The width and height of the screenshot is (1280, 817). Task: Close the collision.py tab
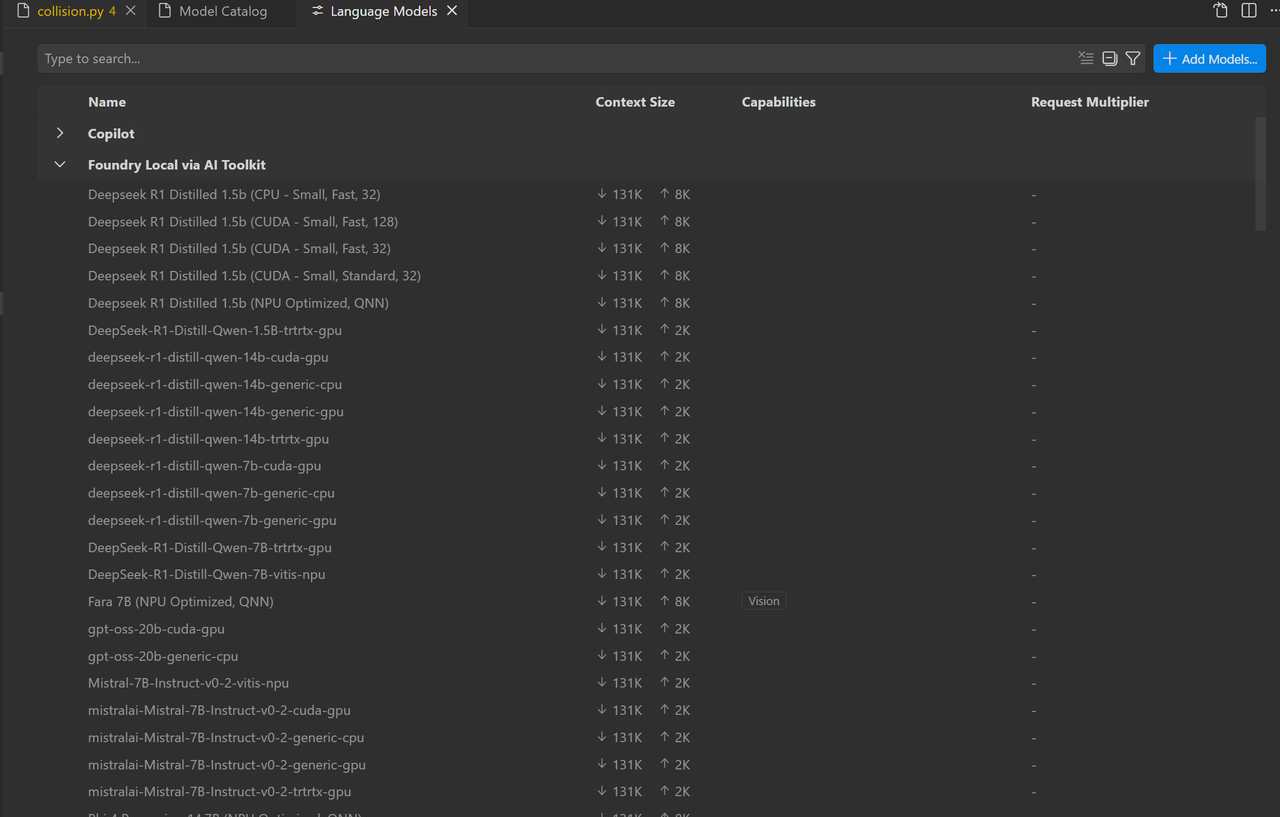tap(130, 11)
